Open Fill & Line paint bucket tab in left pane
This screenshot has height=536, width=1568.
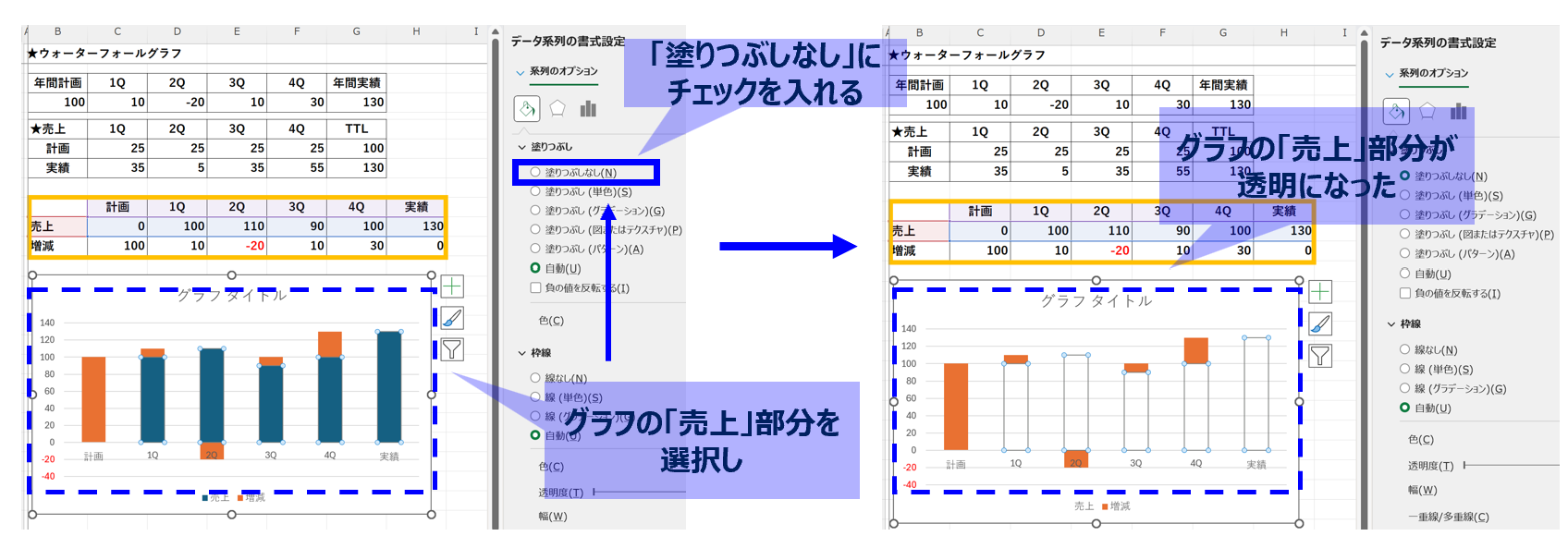[x=527, y=109]
